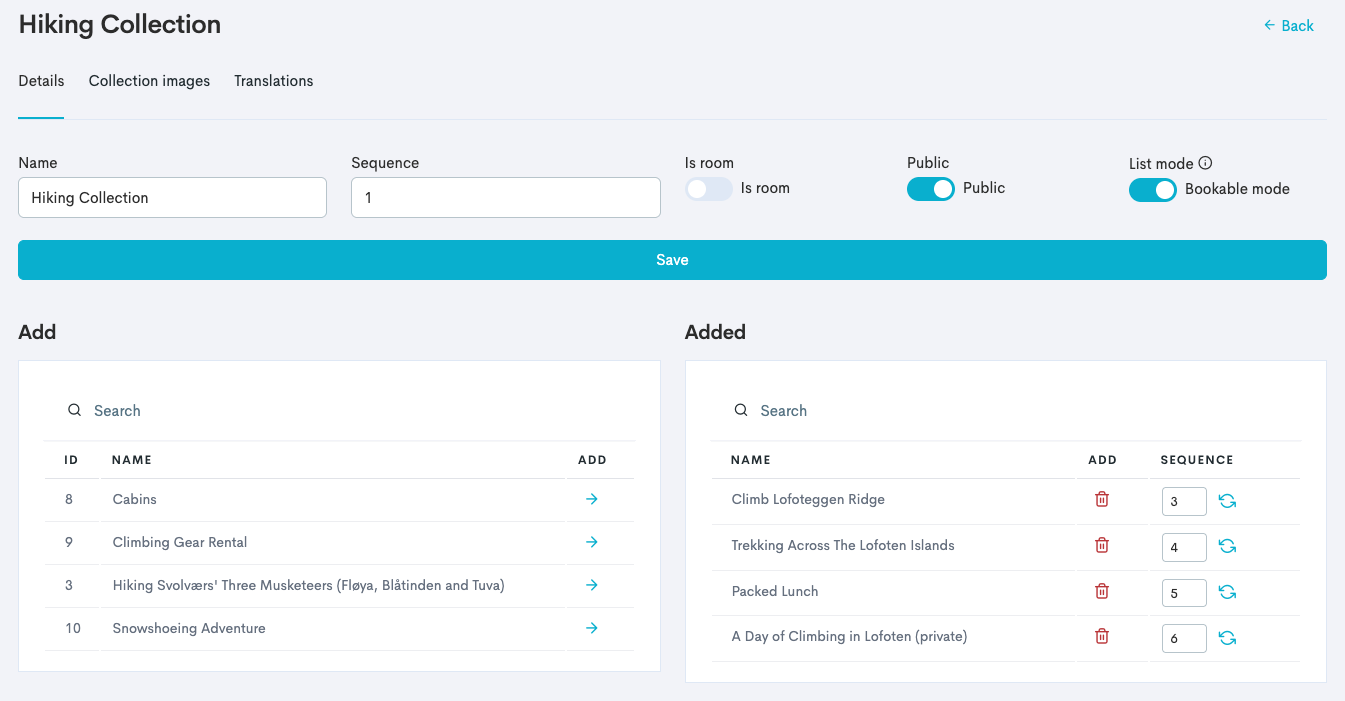
Task: Click Packed Lunch name
Action: 775,591
